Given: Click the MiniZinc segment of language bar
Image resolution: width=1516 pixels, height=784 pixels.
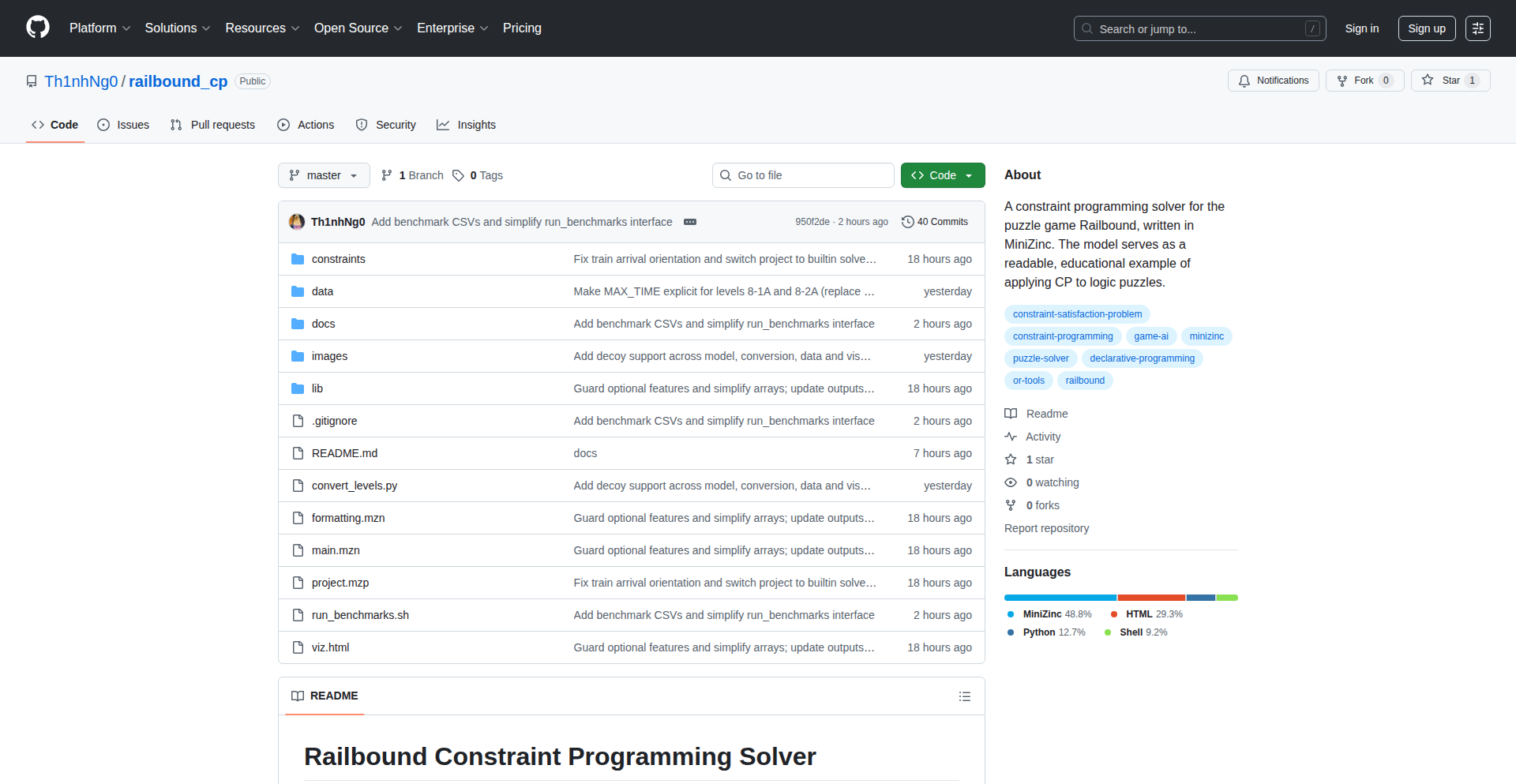Looking at the screenshot, I should point(1060,598).
